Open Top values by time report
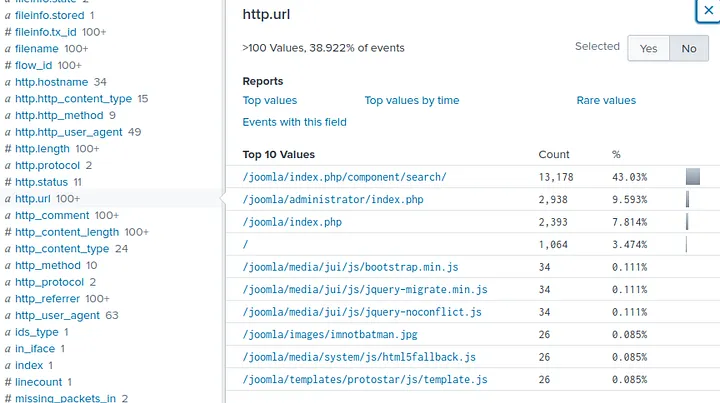The image size is (720, 403). (x=411, y=100)
